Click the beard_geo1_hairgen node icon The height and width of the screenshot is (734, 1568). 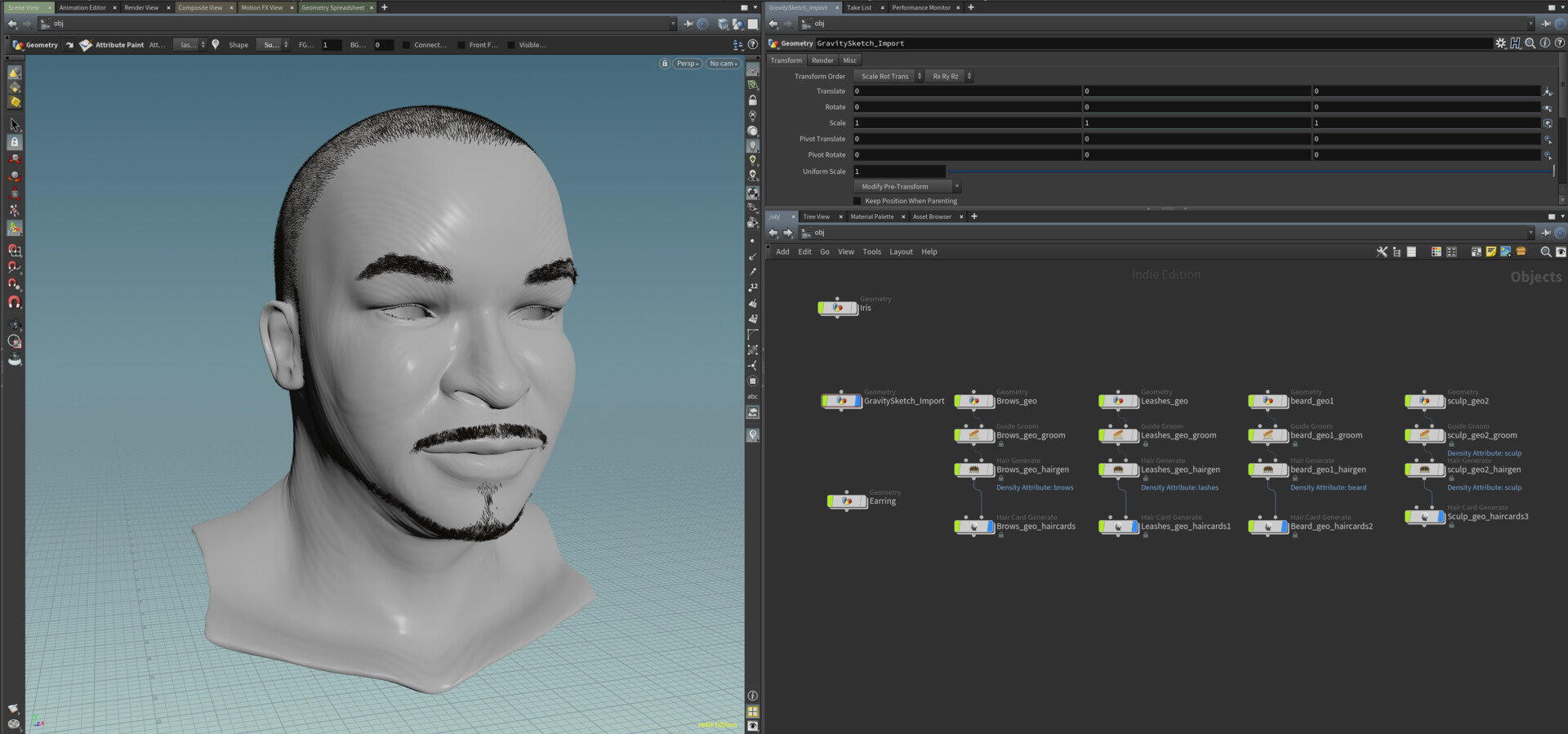[1267, 469]
